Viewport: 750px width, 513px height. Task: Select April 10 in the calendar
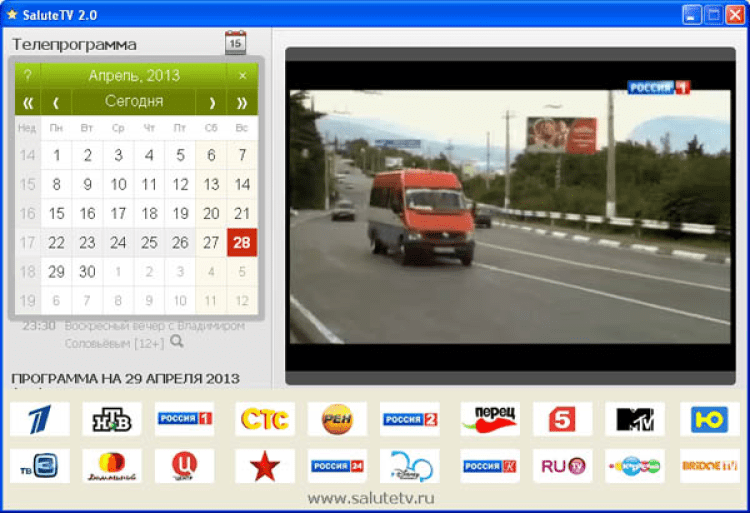coord(118,184)
